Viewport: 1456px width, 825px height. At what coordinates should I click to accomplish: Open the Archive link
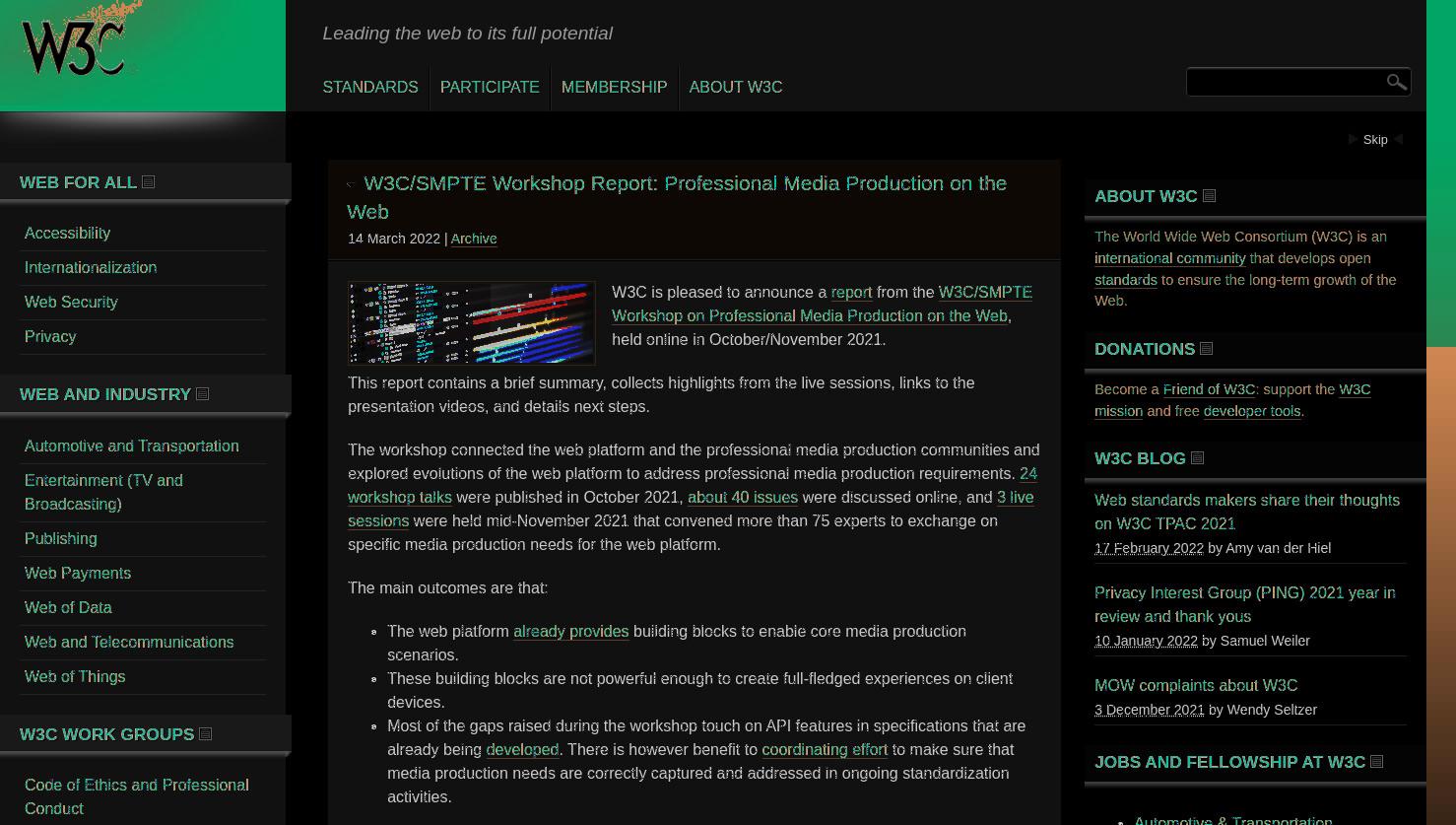474,239
